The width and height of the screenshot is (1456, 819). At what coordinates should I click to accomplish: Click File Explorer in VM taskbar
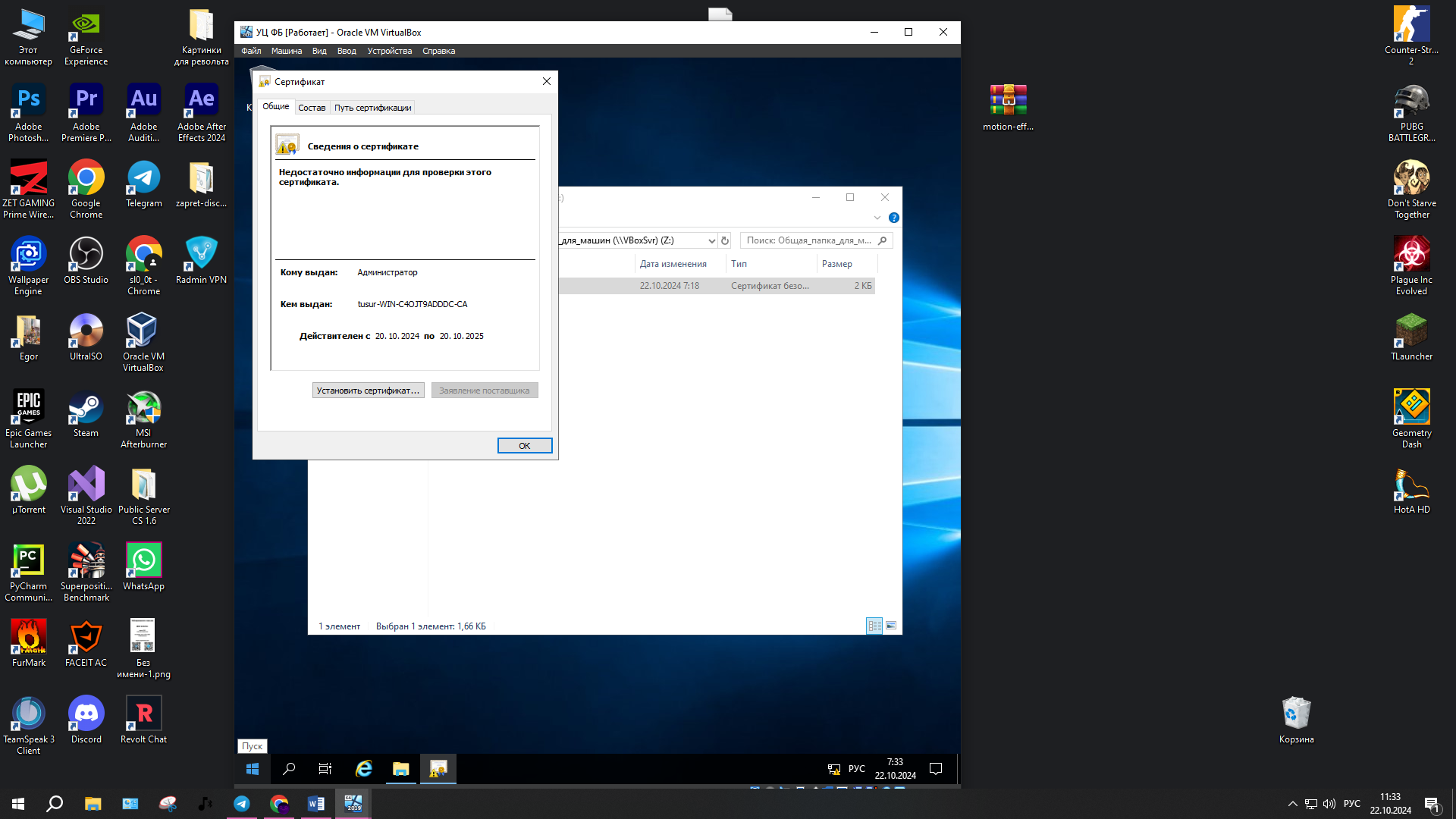[x=400, y=769]
